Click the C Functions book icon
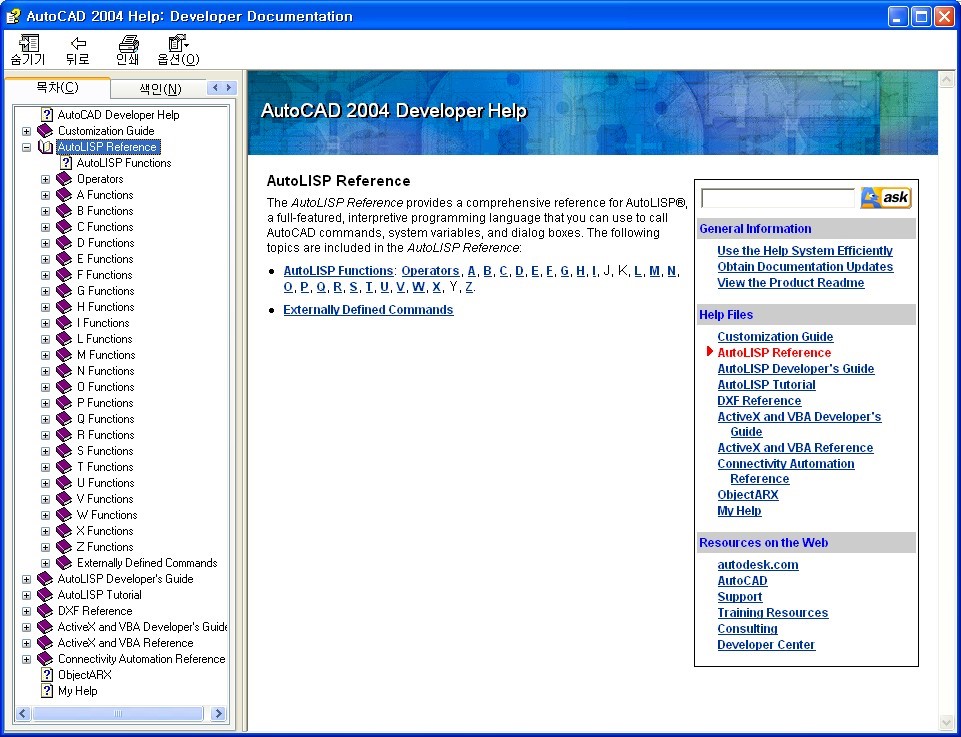Viewport: 961px width, 737px height. coord(64,227)
